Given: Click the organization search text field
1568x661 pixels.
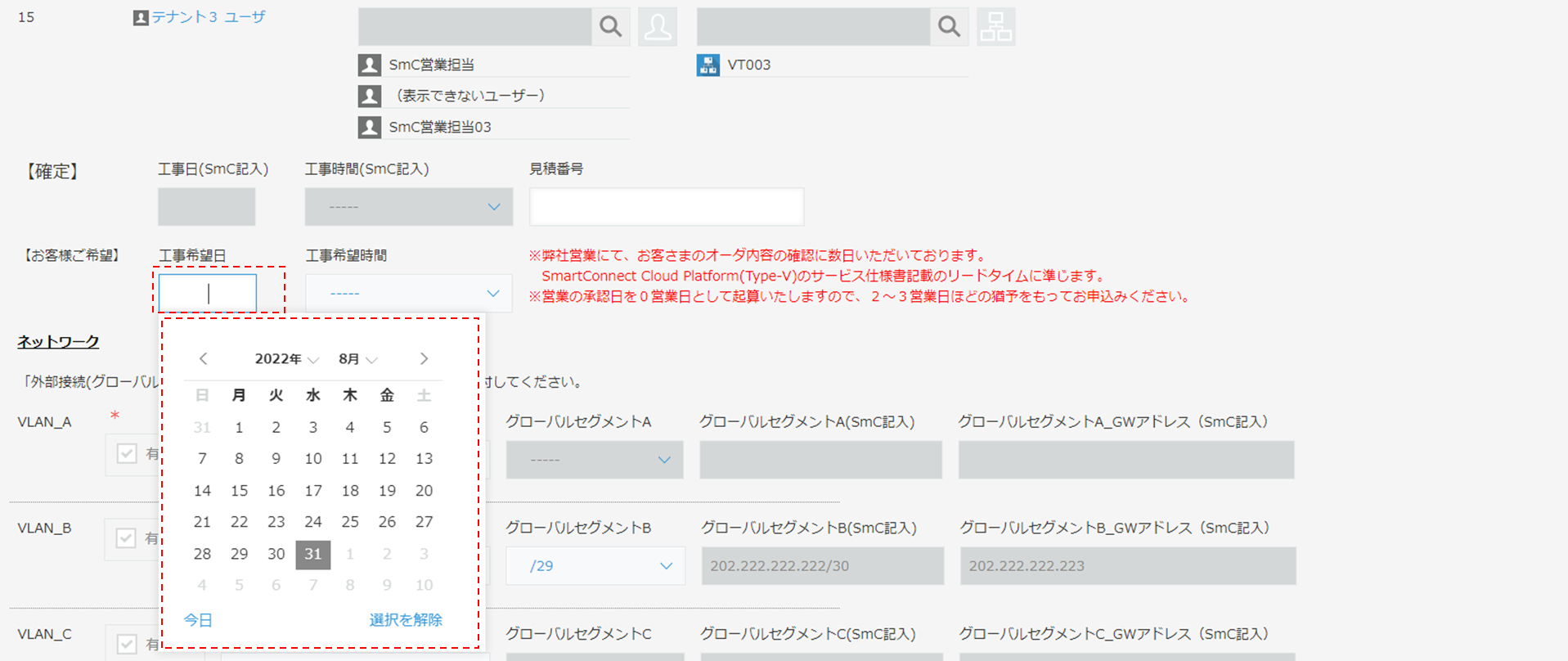Looking at the screenshot, I should click(814, 27).
